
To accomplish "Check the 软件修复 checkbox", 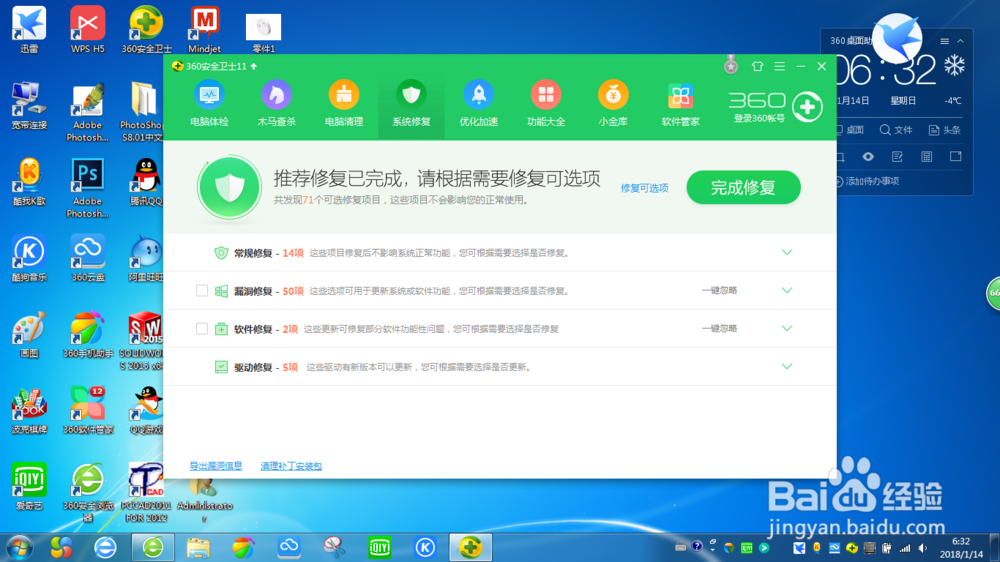I will tap(202, 329).
